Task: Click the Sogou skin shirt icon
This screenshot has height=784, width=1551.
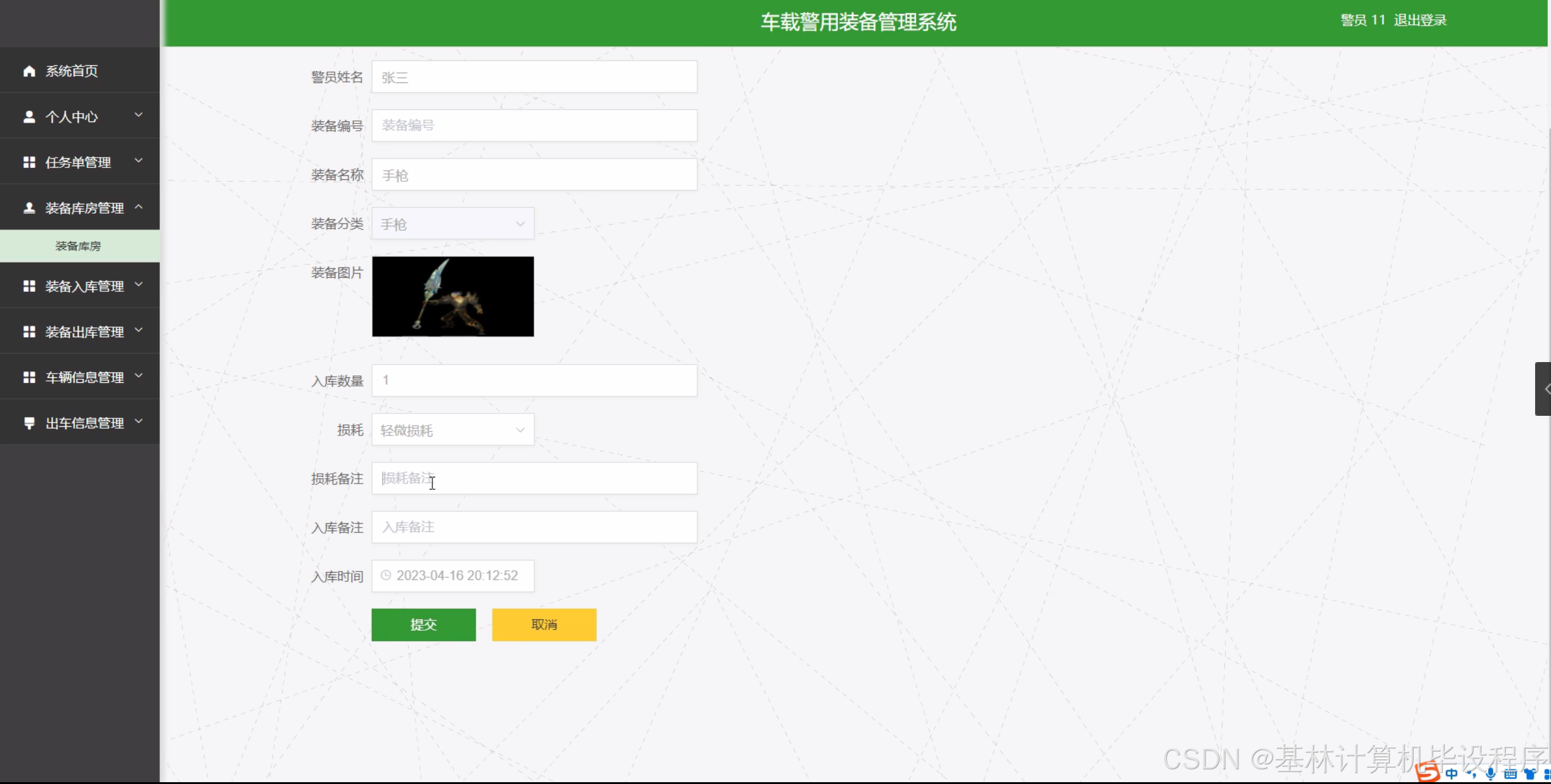Action: [x=1530, y=774]
